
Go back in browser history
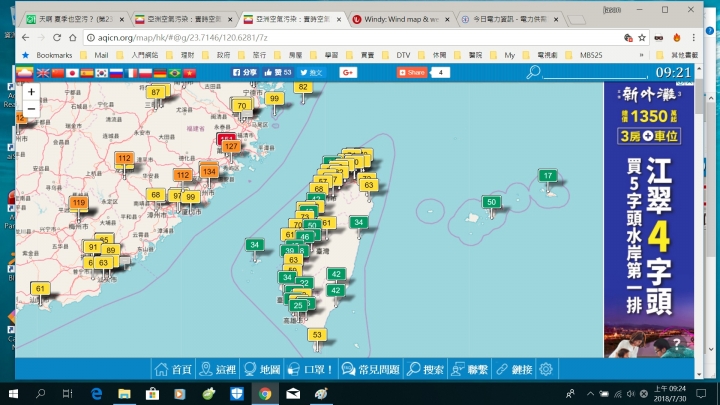pyautogui.click(x=26, y=38)
